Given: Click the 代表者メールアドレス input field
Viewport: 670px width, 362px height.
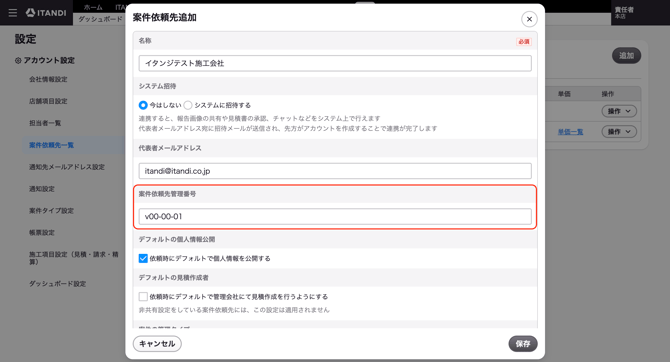Looking at the screenshot, I should [x=335, y=171].
